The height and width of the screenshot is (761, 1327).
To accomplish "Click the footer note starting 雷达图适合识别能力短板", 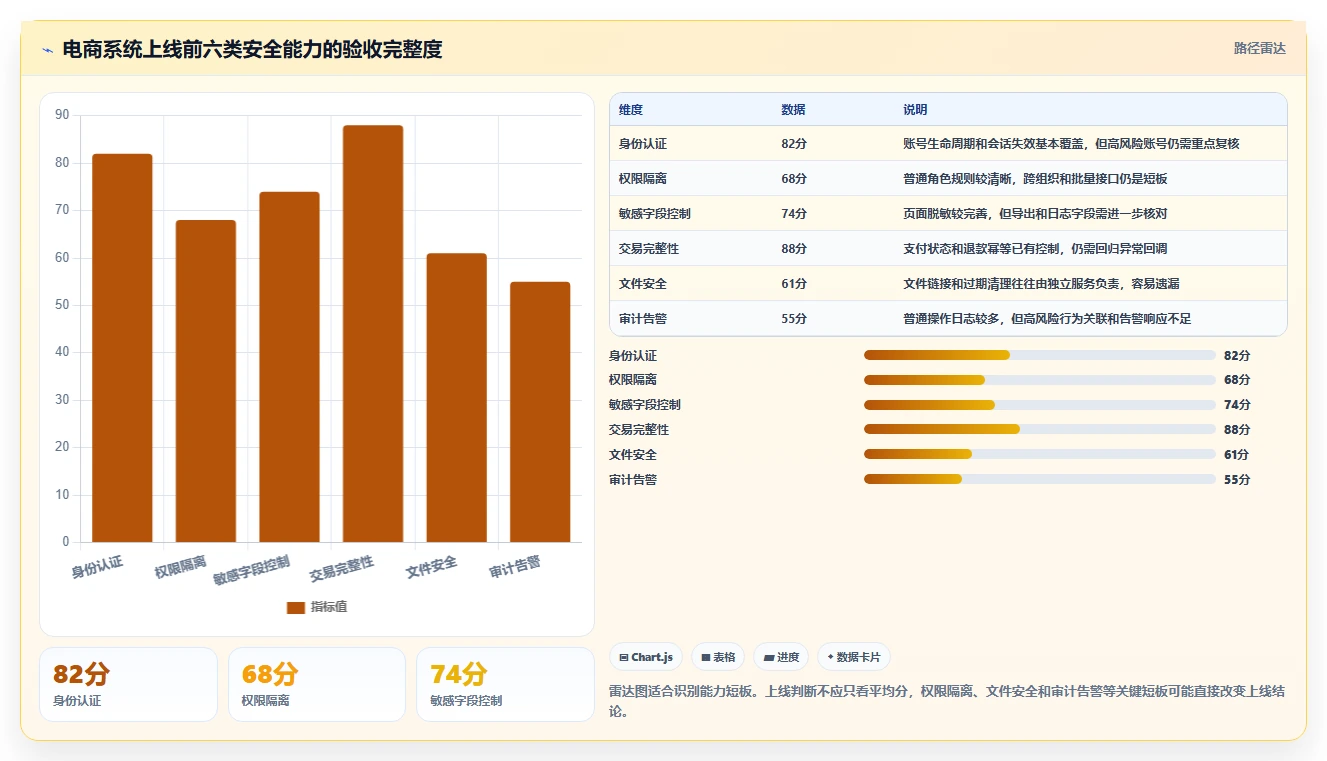I will click(947, 701).
